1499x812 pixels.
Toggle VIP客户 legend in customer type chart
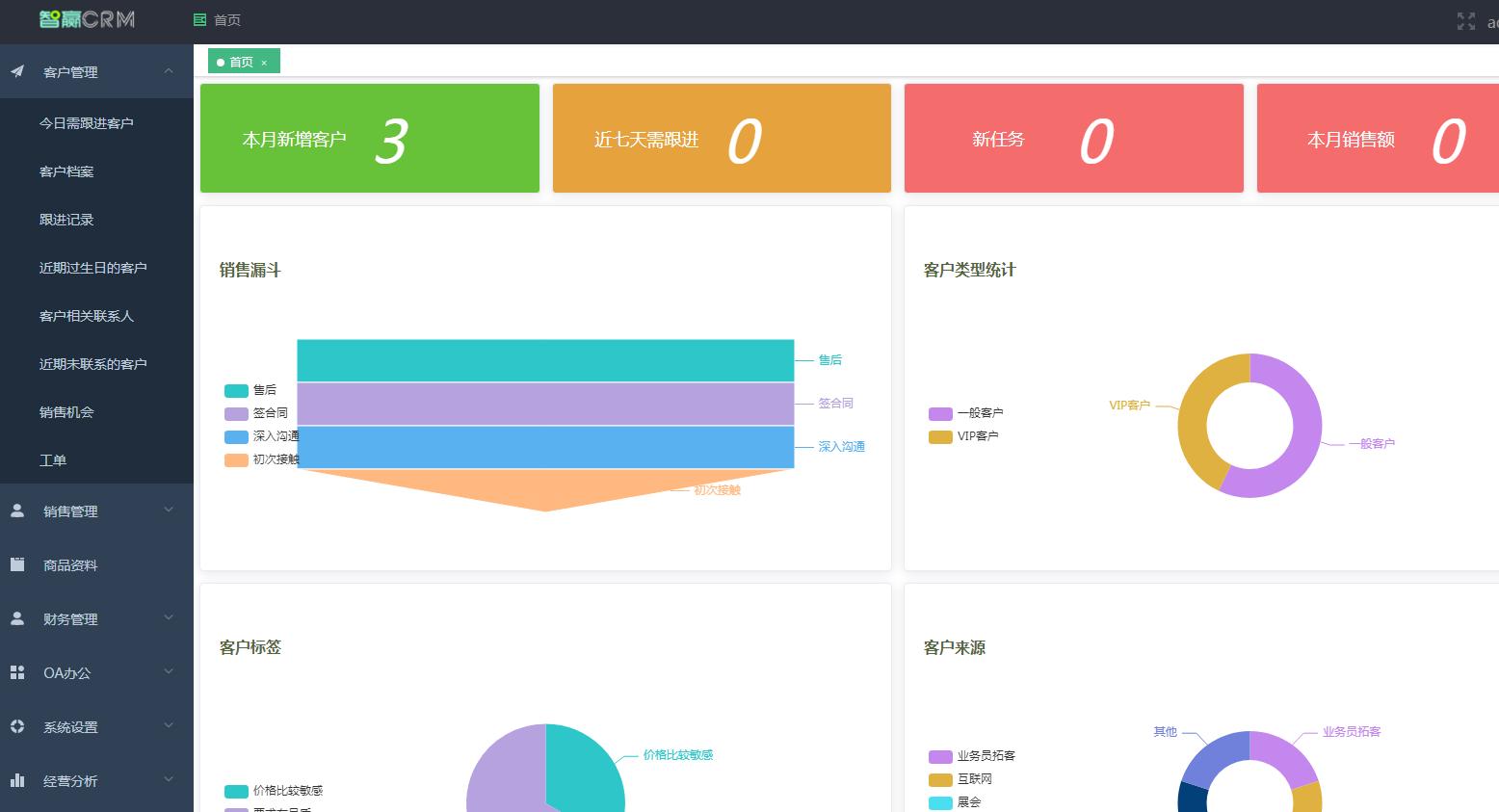point(963,436)
